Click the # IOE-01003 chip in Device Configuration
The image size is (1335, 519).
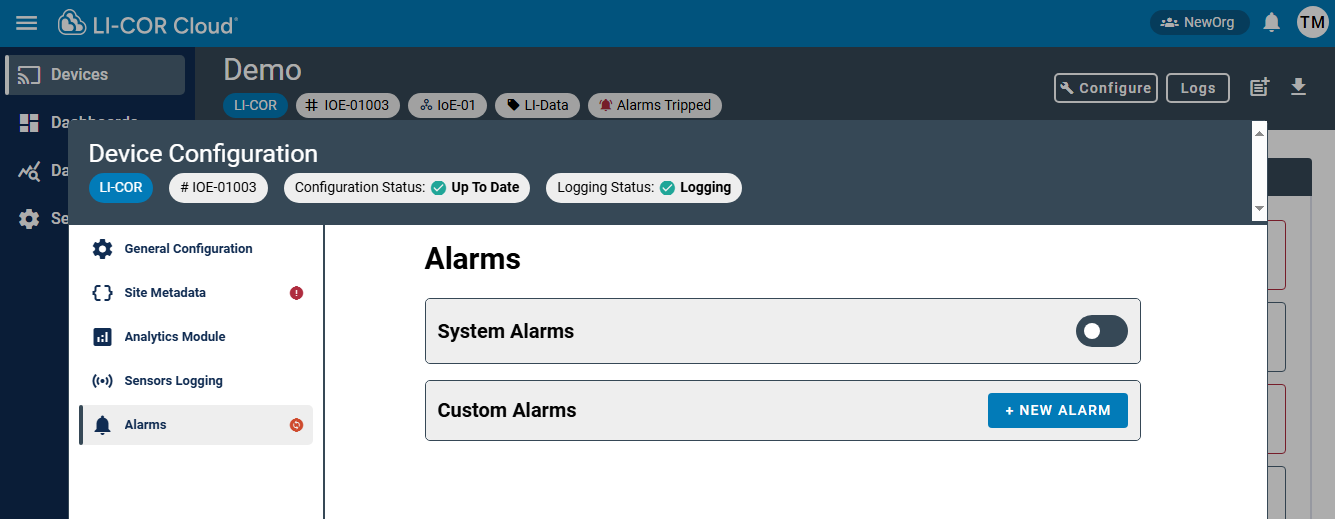tap(218, 187)
